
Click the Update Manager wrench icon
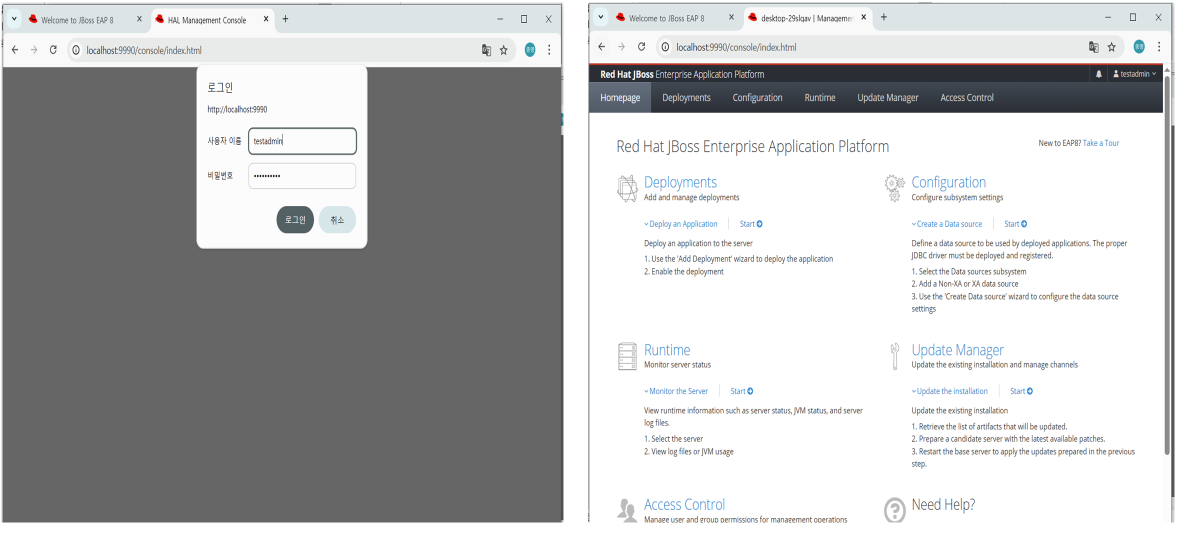coord(895,356)
